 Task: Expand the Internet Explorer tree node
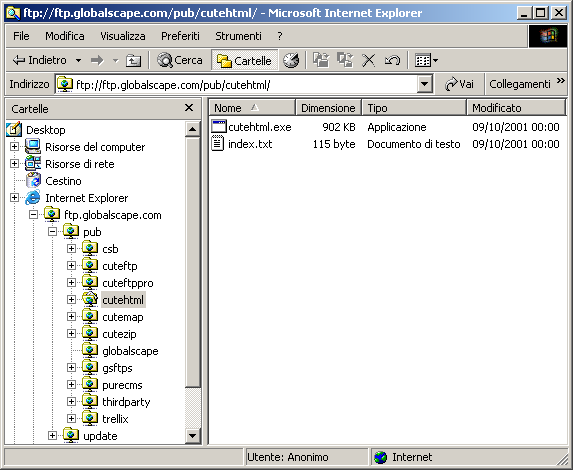14,198
